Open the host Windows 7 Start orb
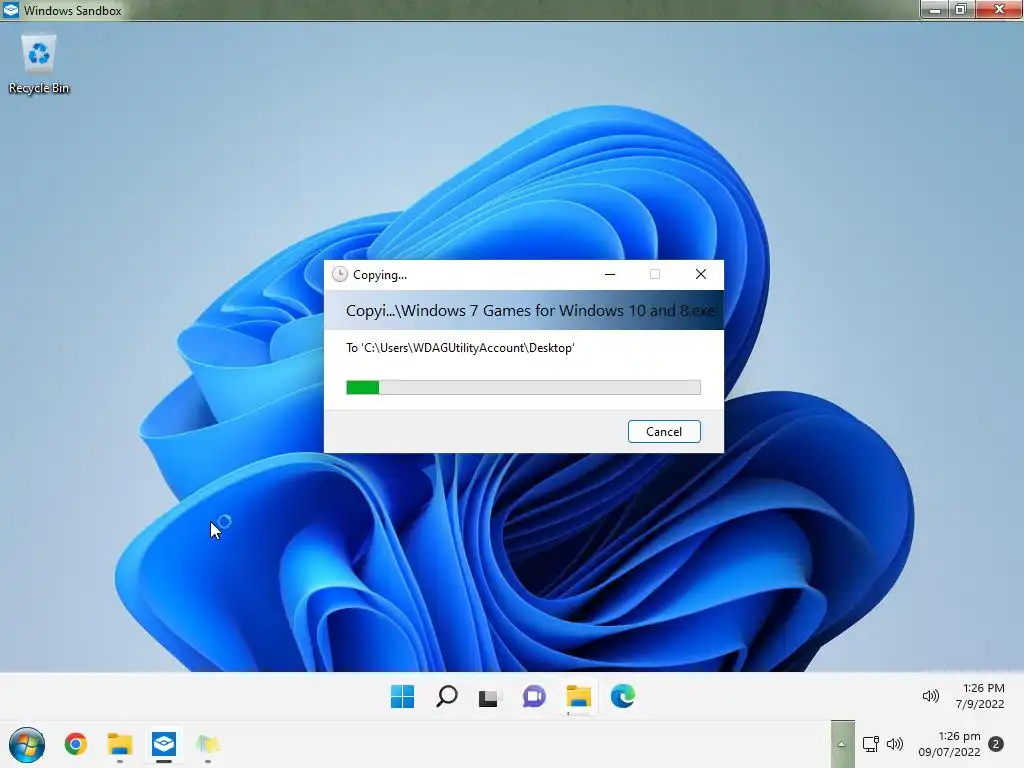 27,744
